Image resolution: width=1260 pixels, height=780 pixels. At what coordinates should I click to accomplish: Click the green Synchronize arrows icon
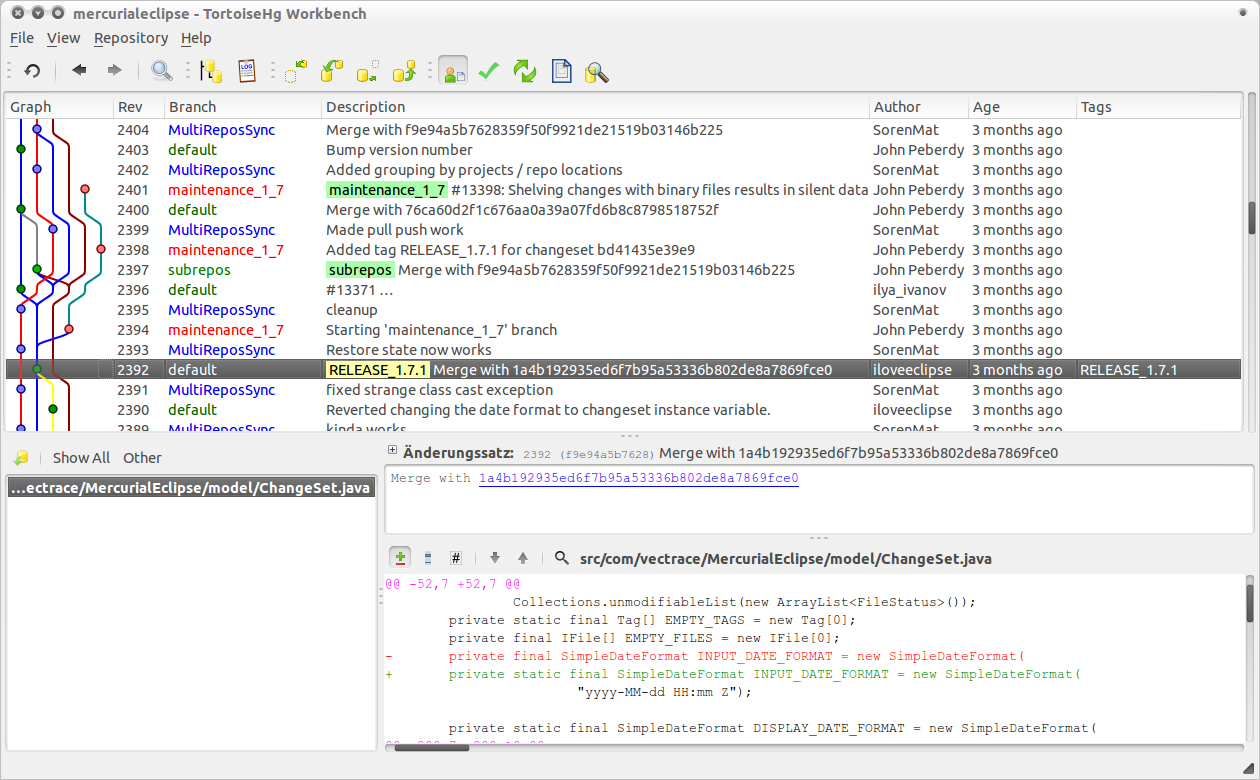[x=525, y=71]
